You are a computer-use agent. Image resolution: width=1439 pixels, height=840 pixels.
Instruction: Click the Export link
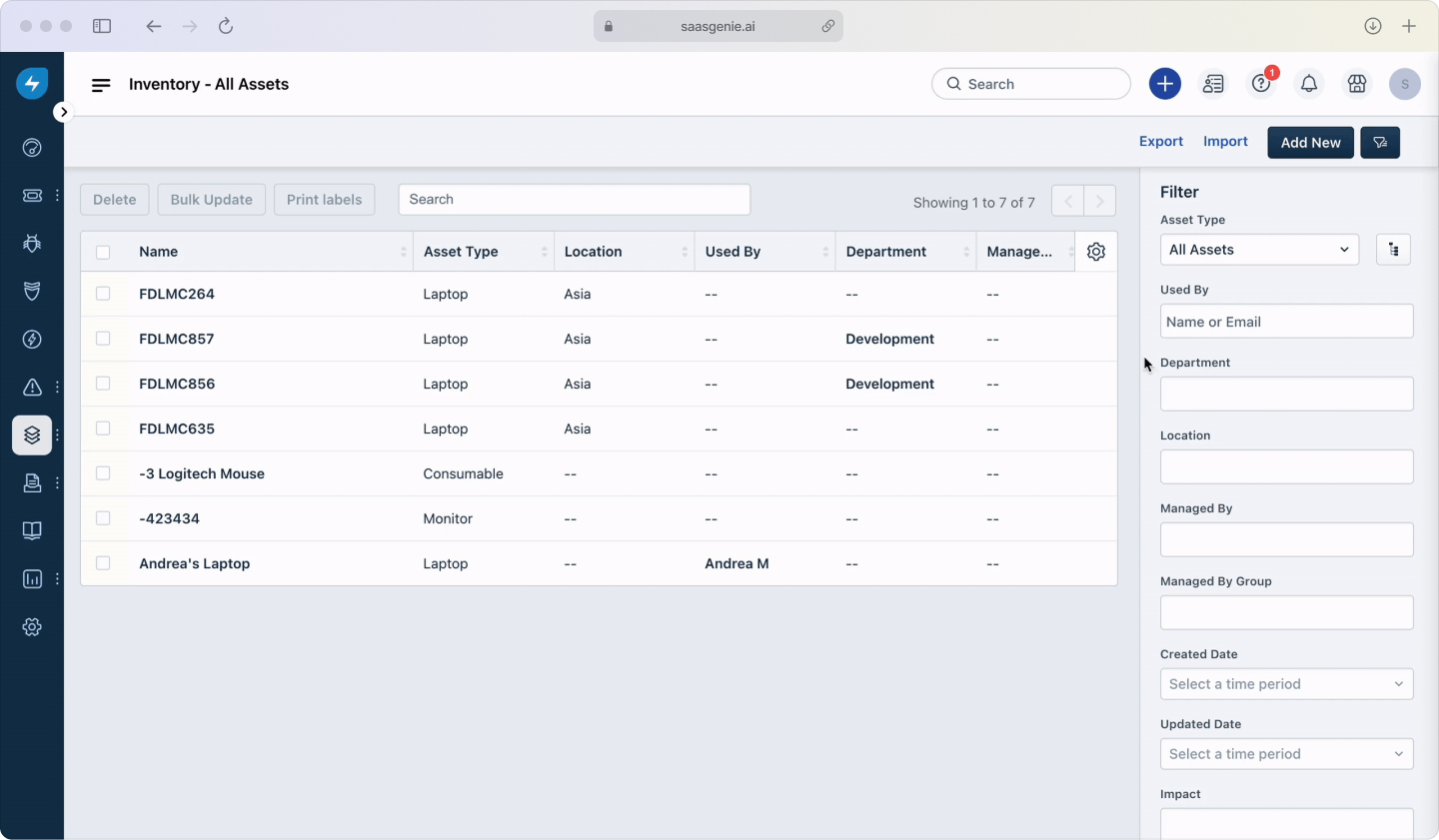(1160, 141)
